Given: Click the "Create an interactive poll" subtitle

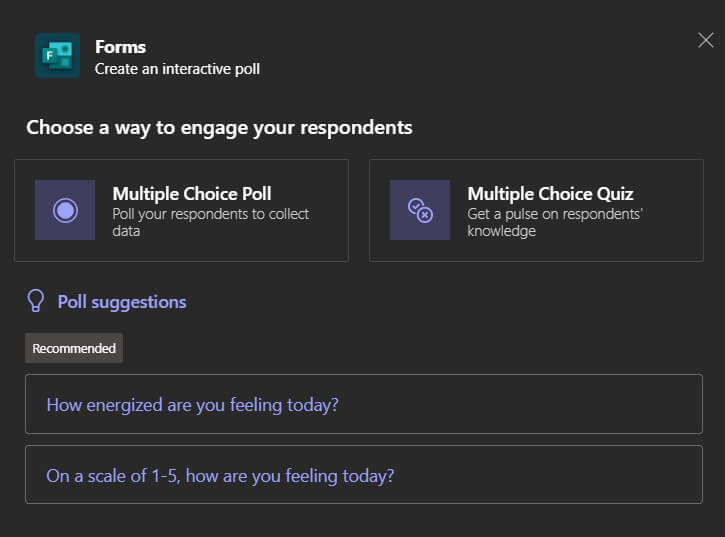Looking at the screenshot, I should tap(177, 69).
